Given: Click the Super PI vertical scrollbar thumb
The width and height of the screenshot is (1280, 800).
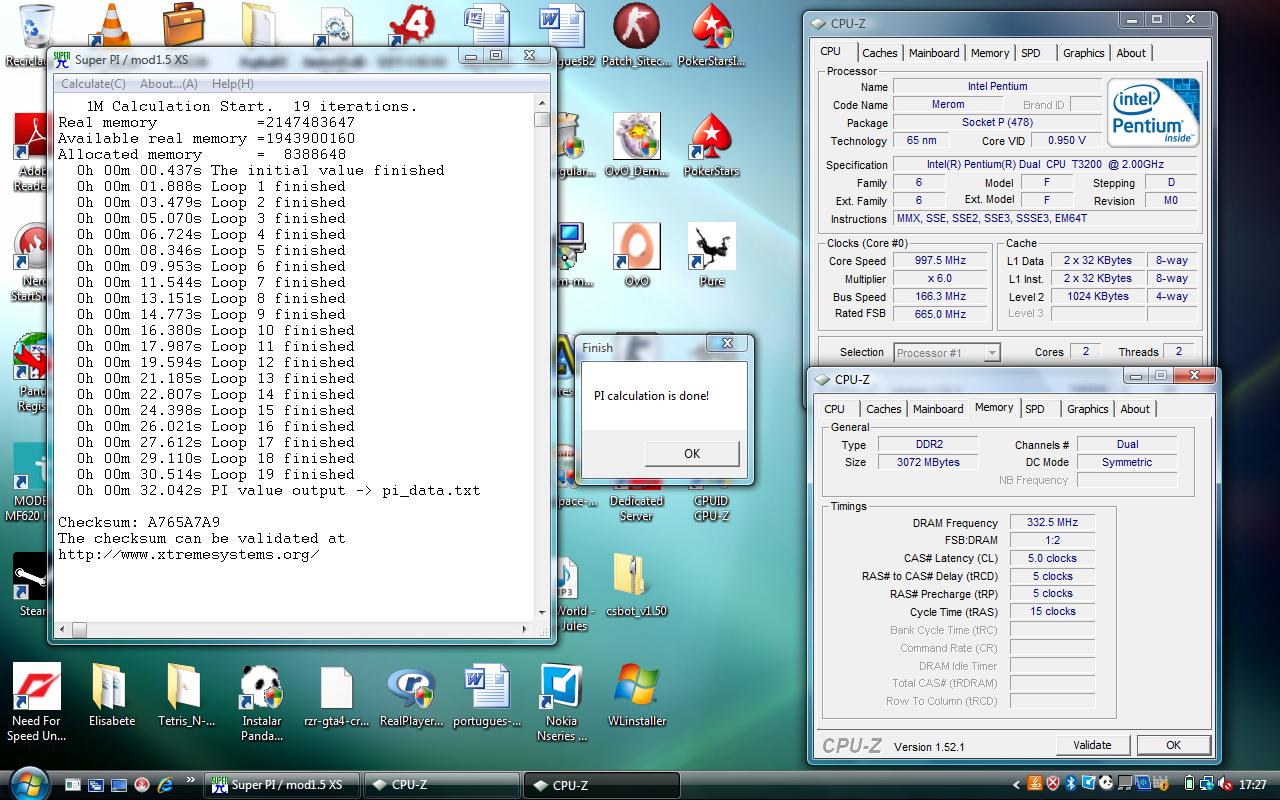Looking at the screenshot, I should coord(542,119).
